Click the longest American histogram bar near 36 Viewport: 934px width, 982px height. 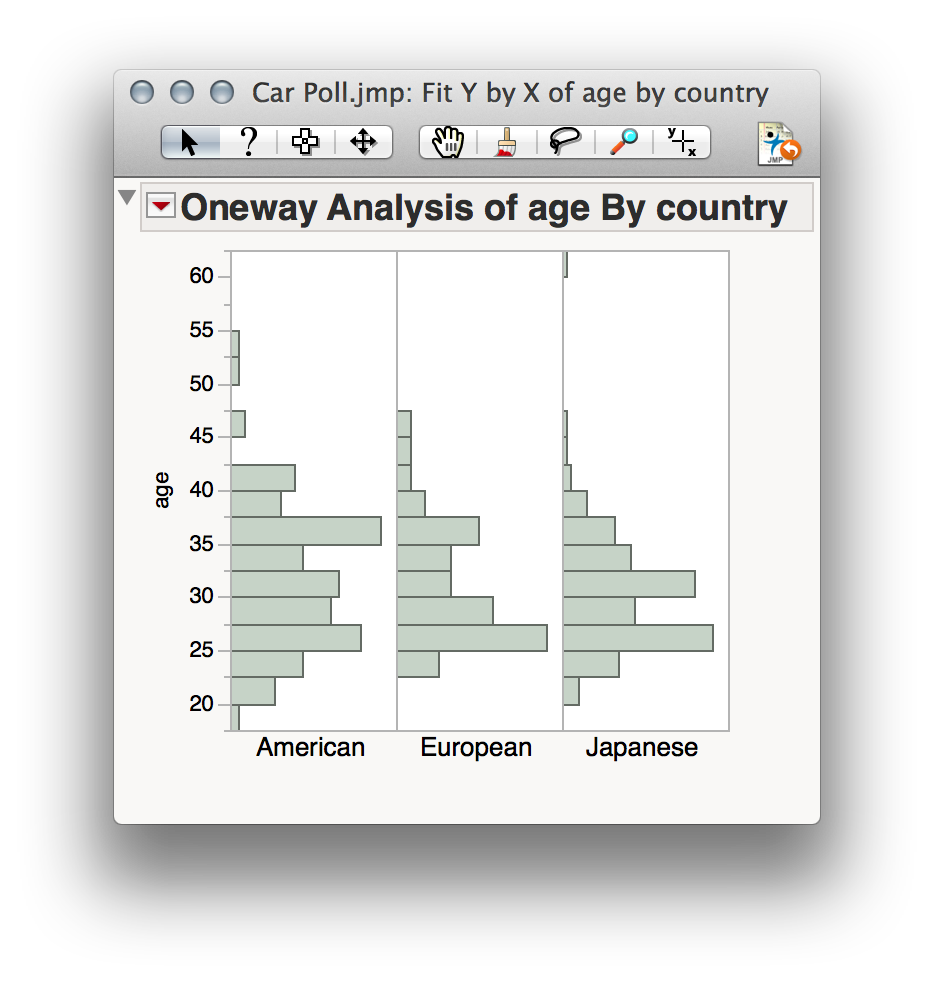[306, 531]
